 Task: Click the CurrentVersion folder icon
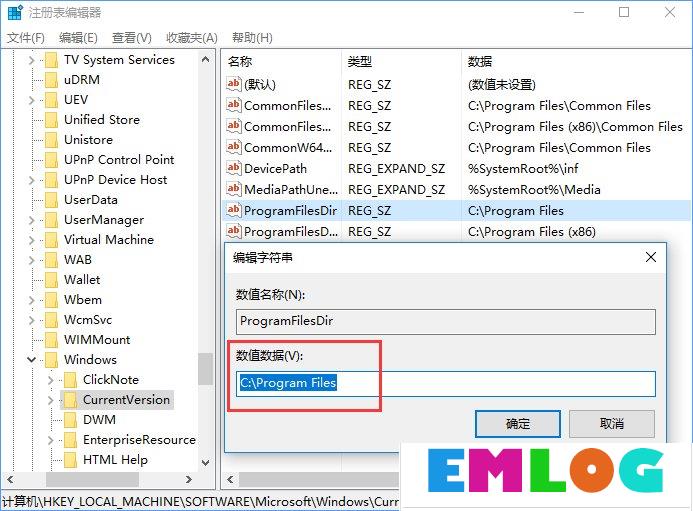[71, 400]
